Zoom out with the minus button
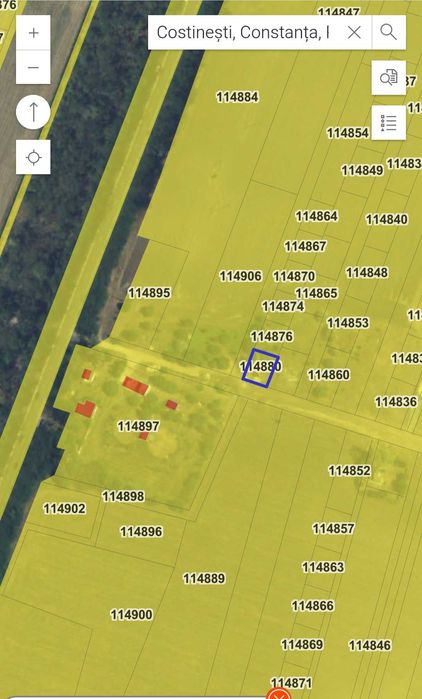The height and width of the screenshot is (699, 422). (33, 67)
